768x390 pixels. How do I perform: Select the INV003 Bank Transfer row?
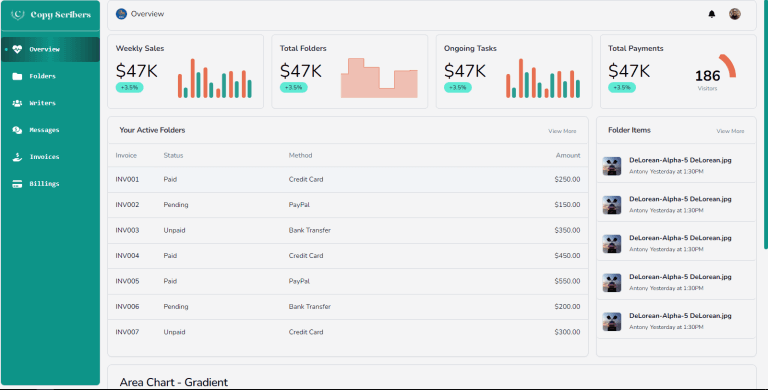click(348, 230)
